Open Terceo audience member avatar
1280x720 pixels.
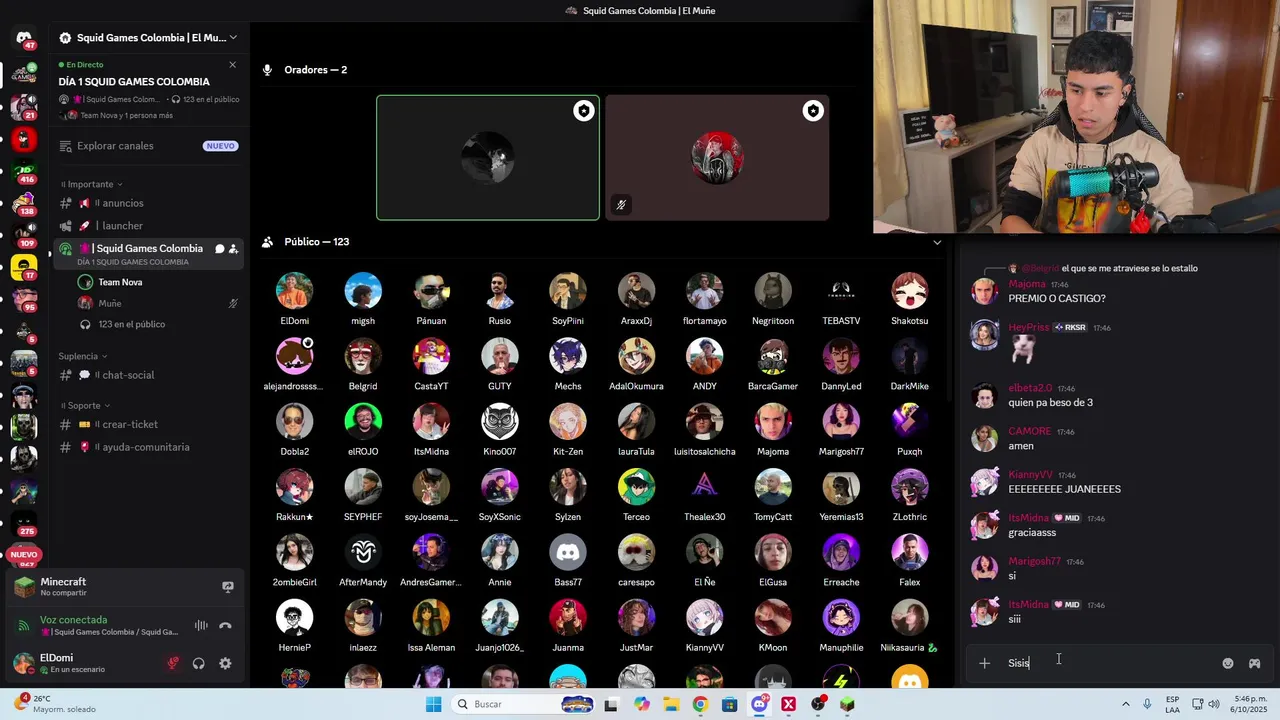pos(636,487)
